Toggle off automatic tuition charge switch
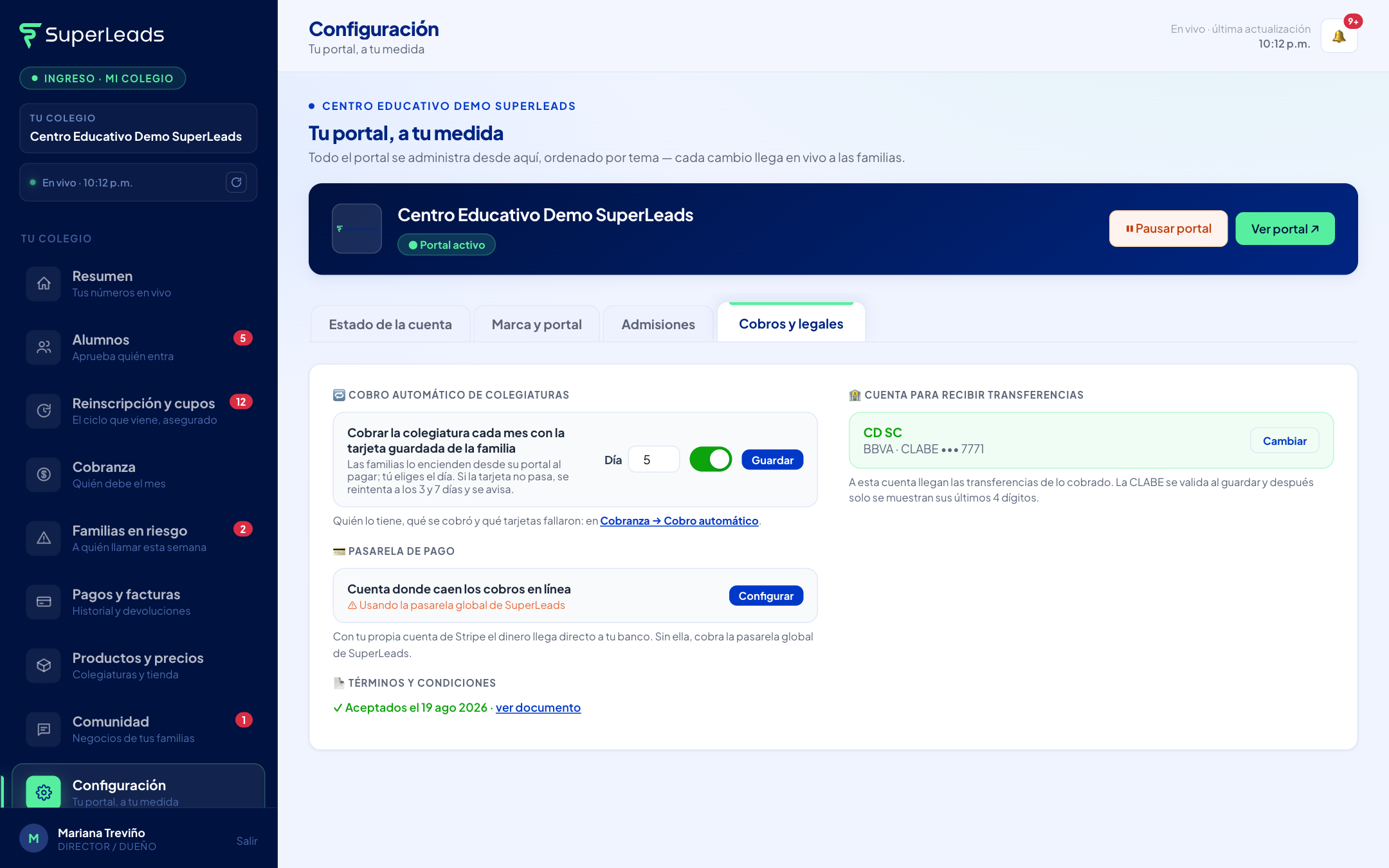This screenshot has height=868, width=1389. click(x=711, y=460)
